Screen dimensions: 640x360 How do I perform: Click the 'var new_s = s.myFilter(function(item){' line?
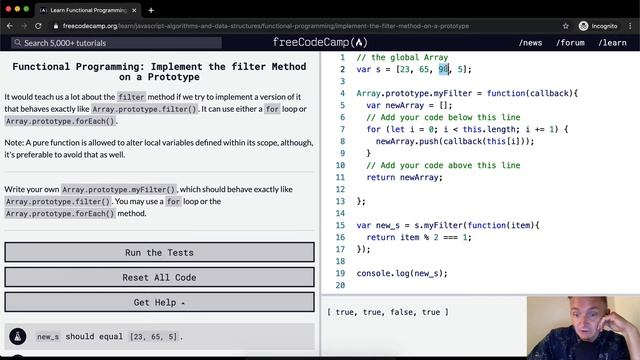[448, 225]
